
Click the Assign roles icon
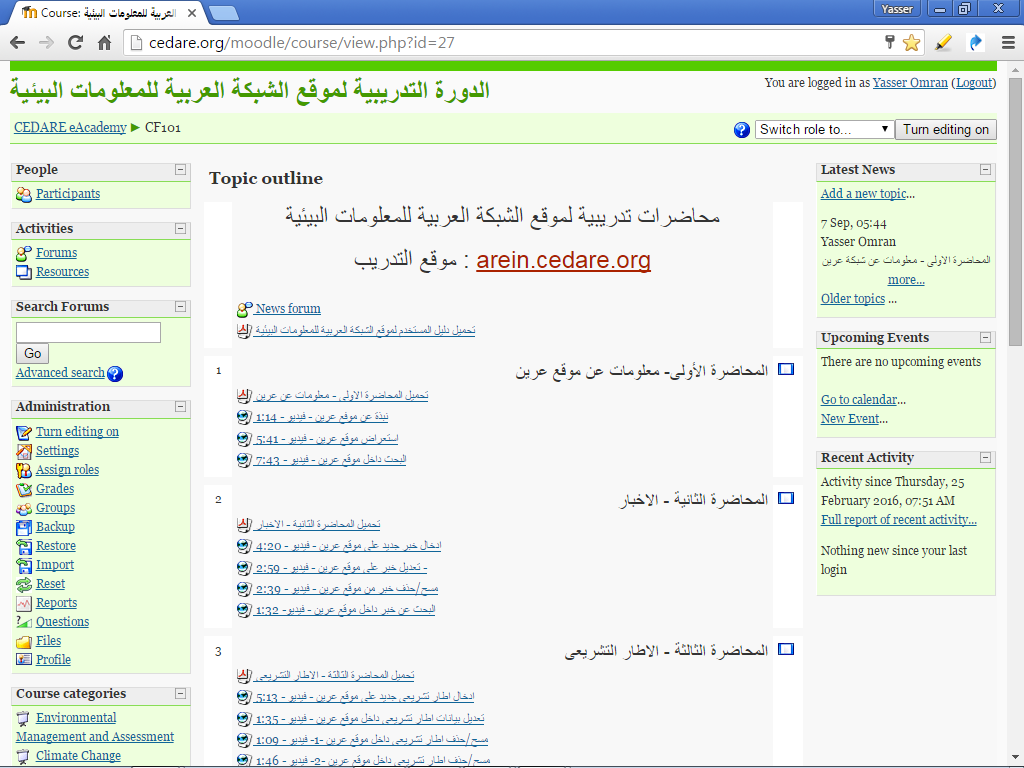click(x=24, y=470)
